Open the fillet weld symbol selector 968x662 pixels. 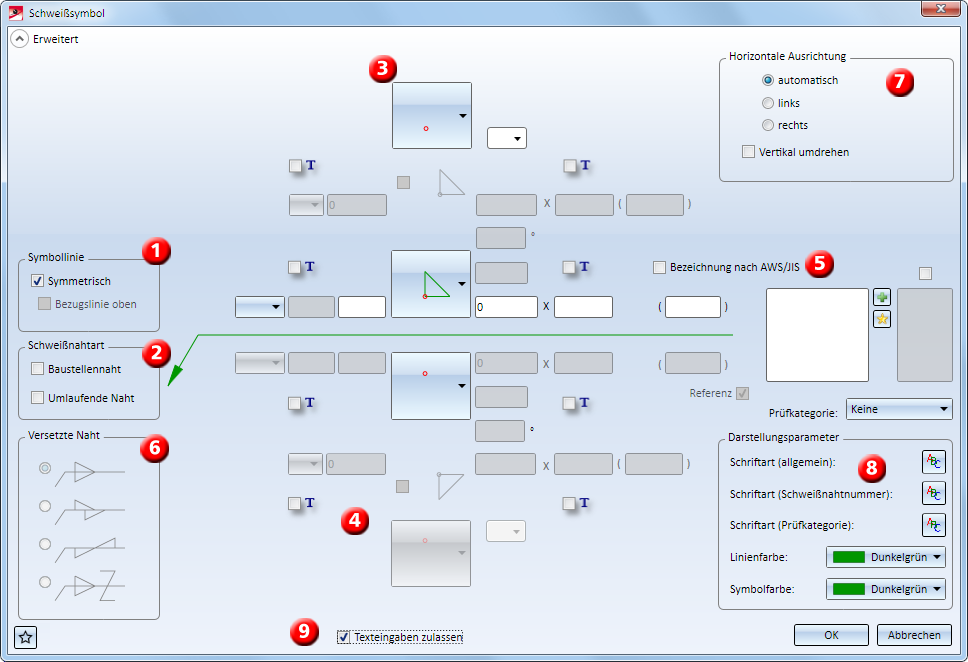tap(431, 284)
